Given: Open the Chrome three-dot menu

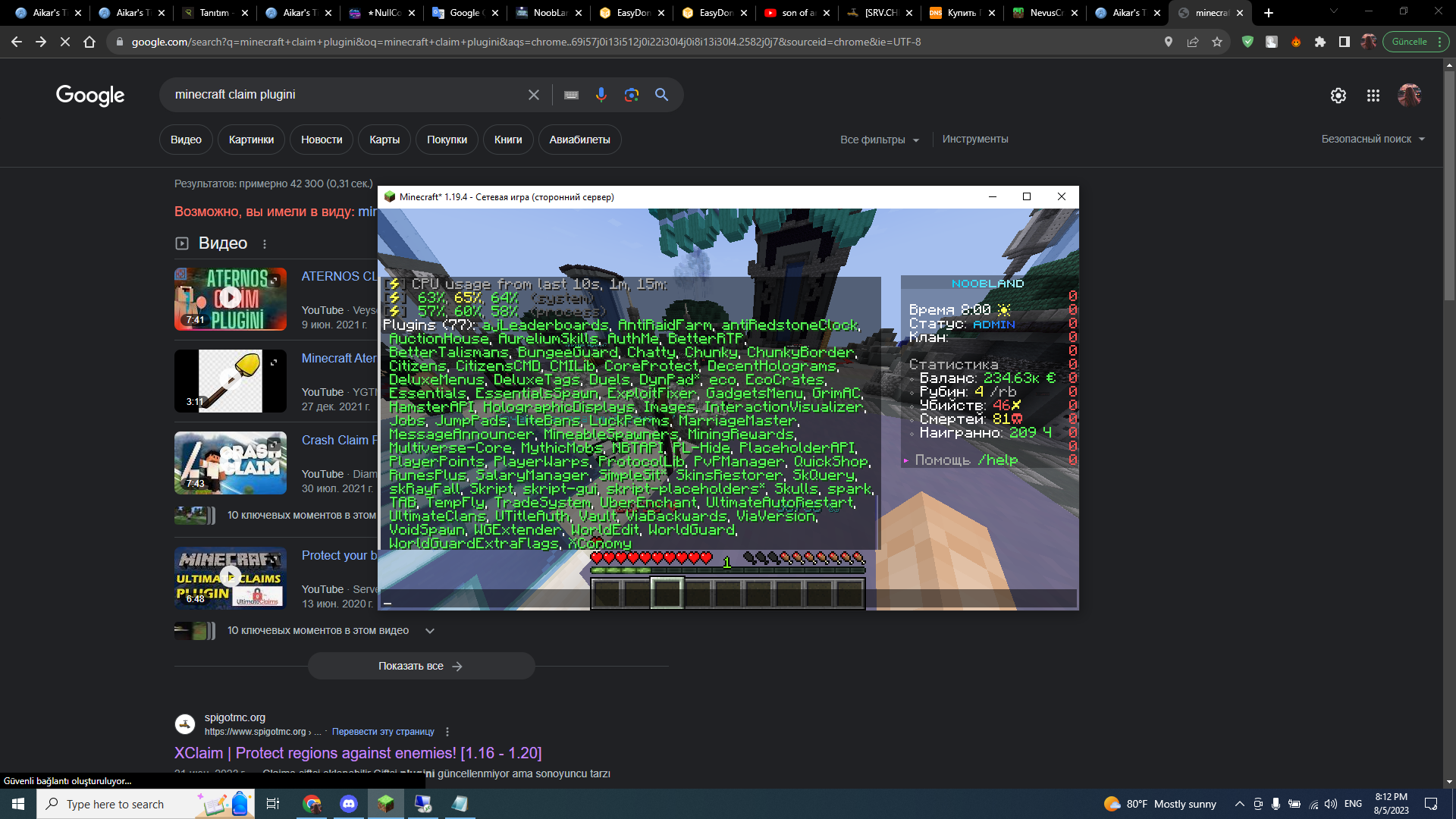Looking at the screenshot, I should point(1439,42).
